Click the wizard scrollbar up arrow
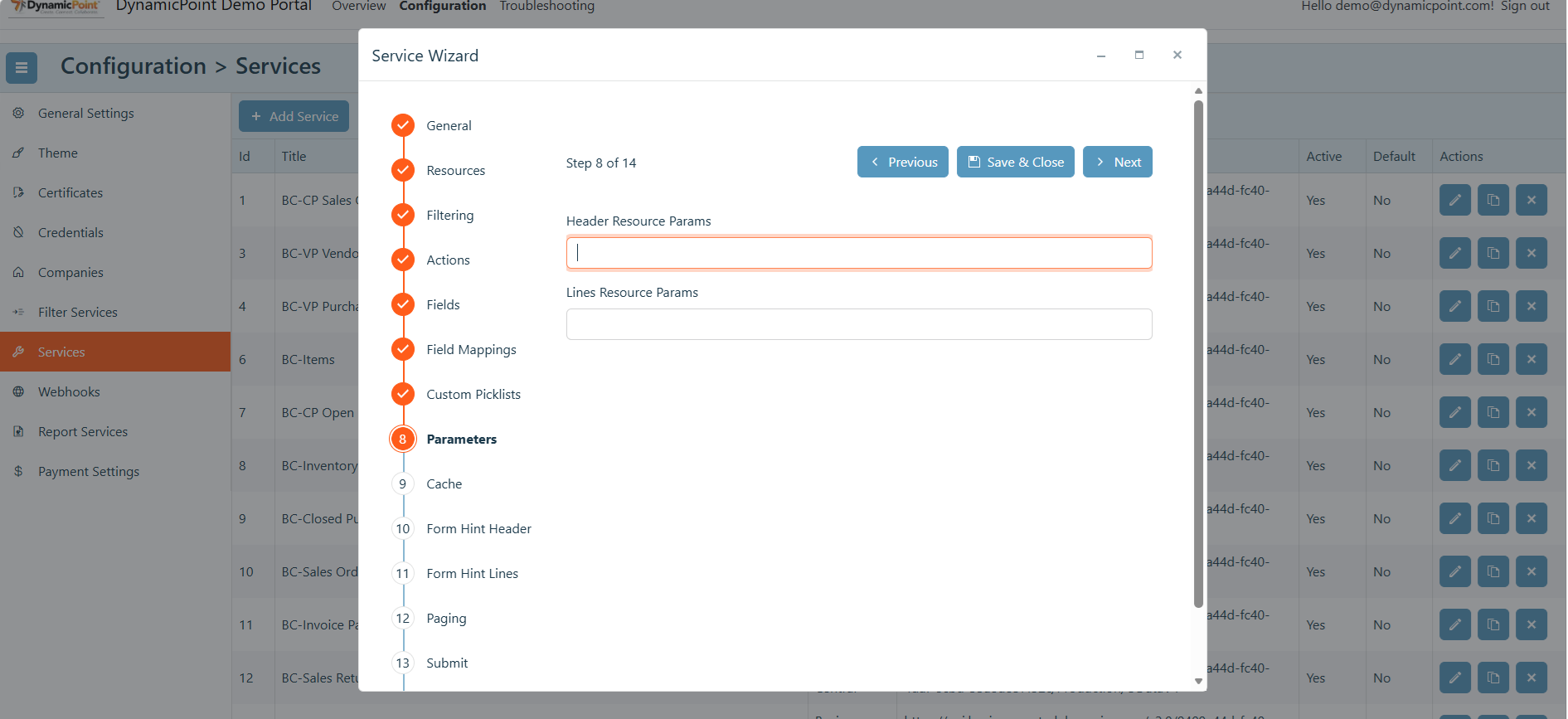Viewport: 1568px width, 719px height. click(1198, 91)
